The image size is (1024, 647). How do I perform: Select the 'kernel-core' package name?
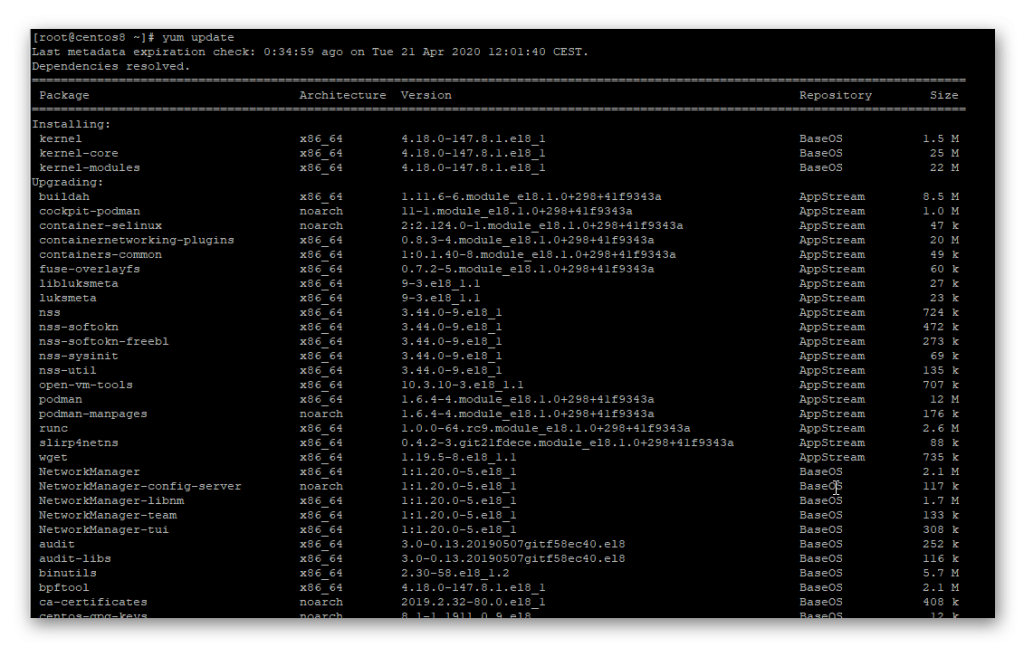78,153
